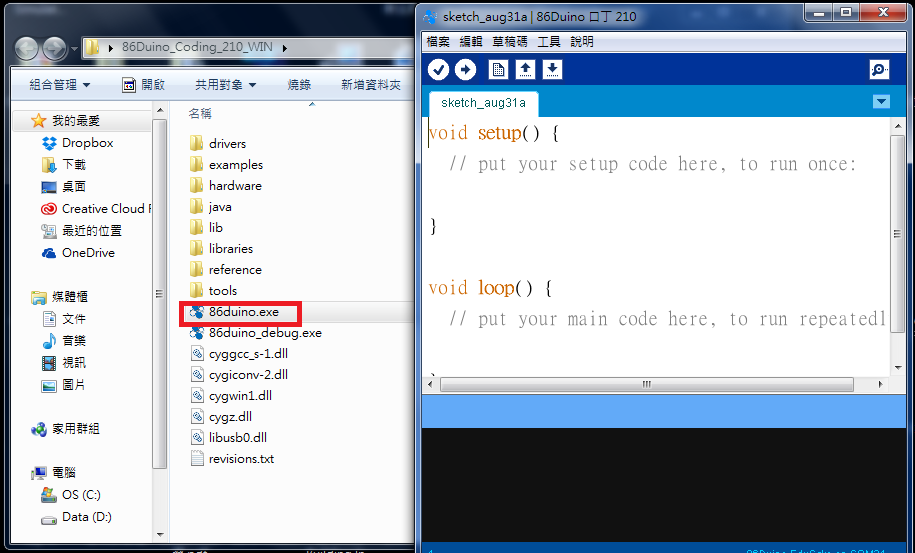Click the Upload arrow icon
The height and width of the screenshot is (553, 915).
point(465,70)
